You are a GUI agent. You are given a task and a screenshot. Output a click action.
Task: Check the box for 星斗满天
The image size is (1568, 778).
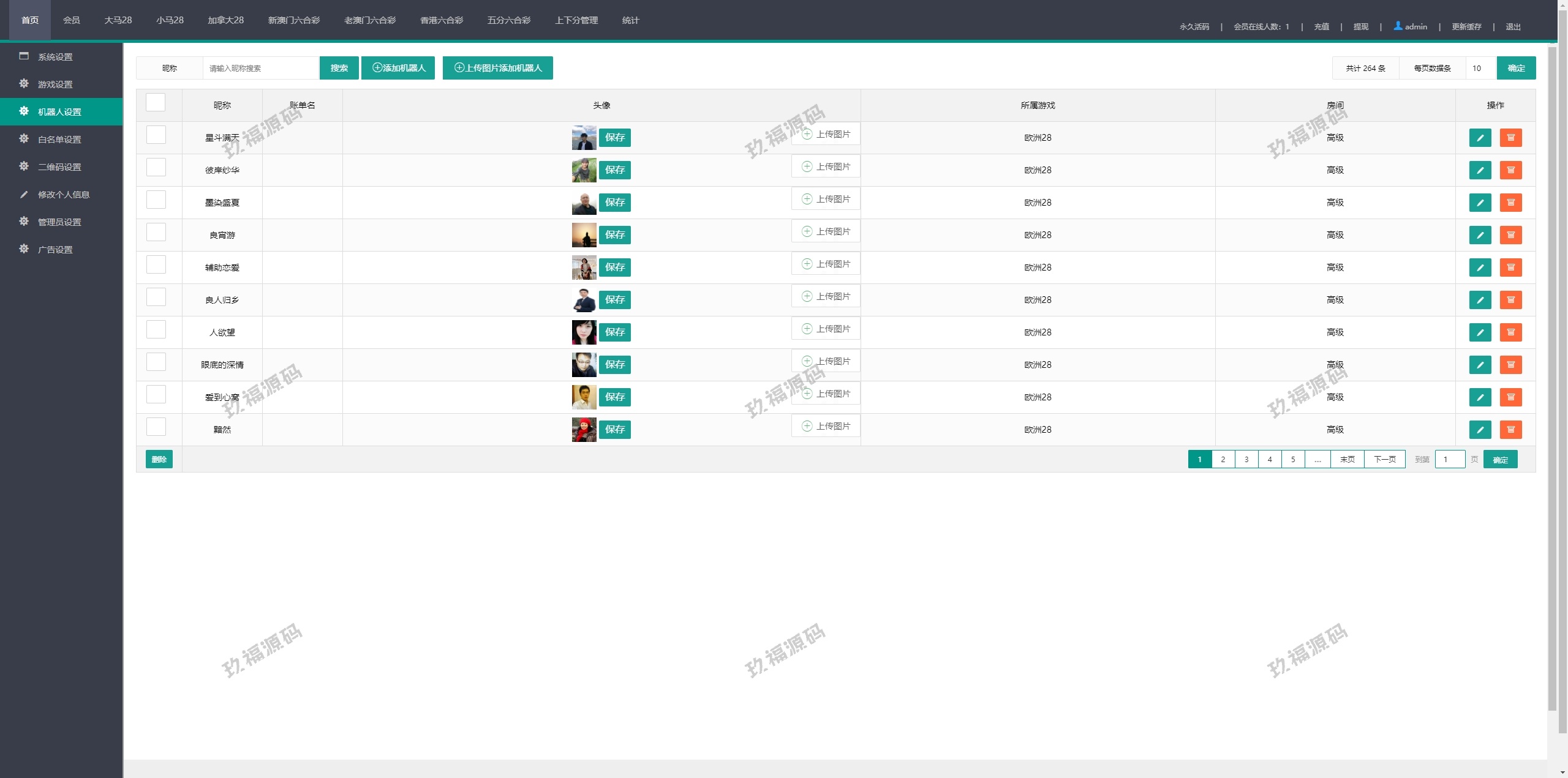(x=156, y=135)
